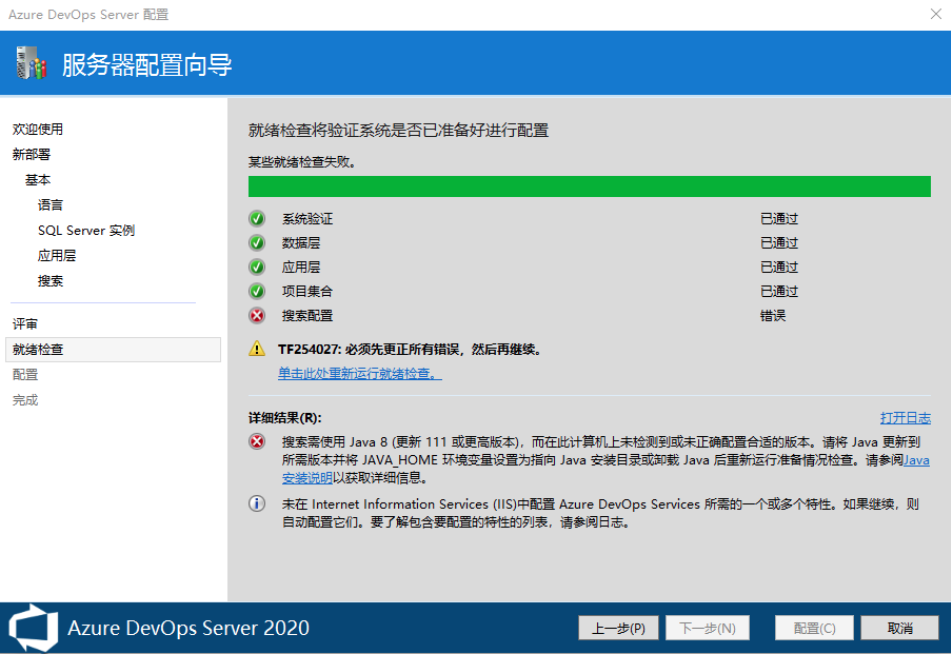The image size is (951, 654).
Task: Click link to rerun readiness checks
Action: click(x=360, y=374)
